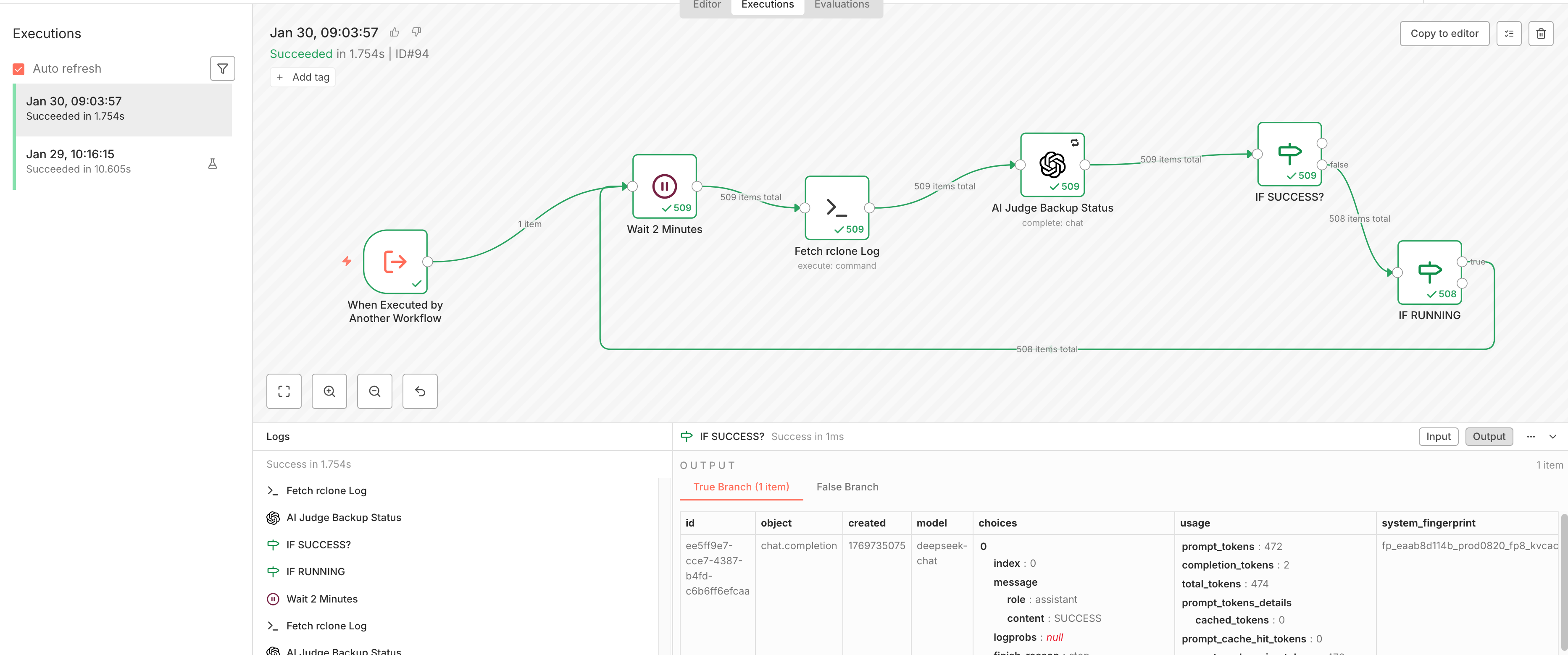Click the thumbs down icon
The image size is (1568, 655).
(x=416, y=32)
